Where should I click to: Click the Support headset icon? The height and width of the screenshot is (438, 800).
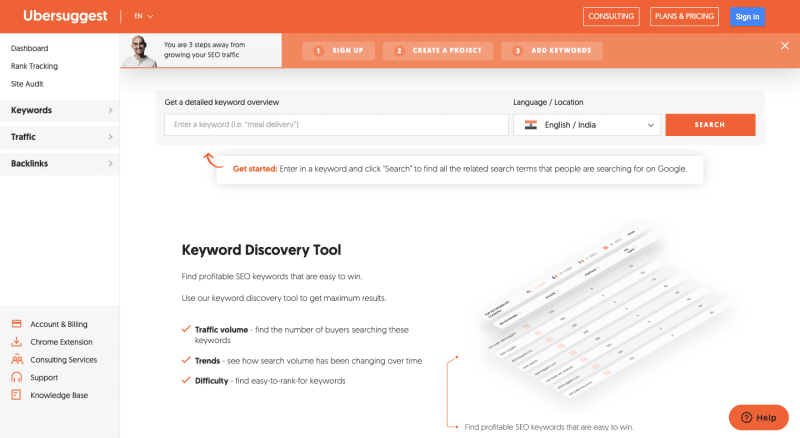pos(16,377)
